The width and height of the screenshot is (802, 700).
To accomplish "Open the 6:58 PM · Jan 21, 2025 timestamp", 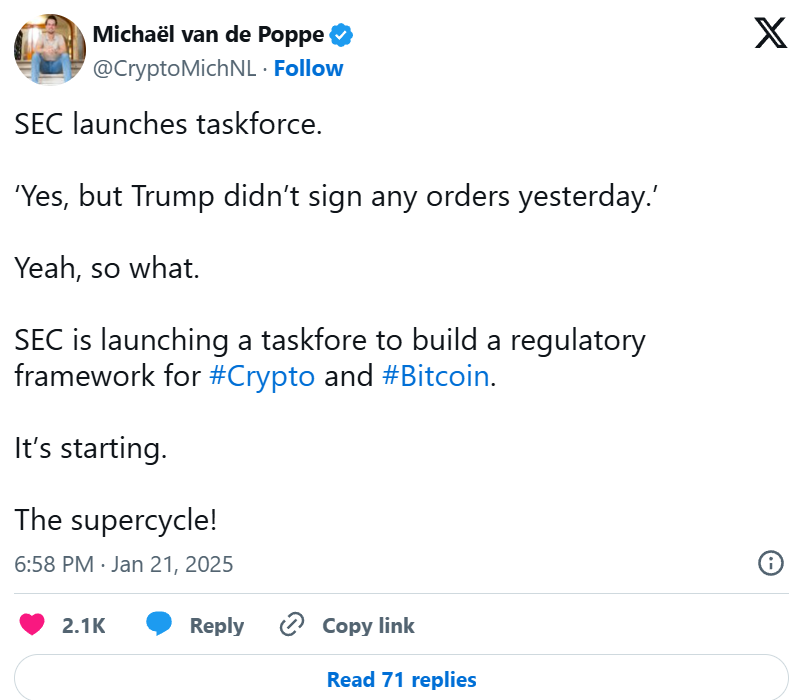I will coord(124,564).
